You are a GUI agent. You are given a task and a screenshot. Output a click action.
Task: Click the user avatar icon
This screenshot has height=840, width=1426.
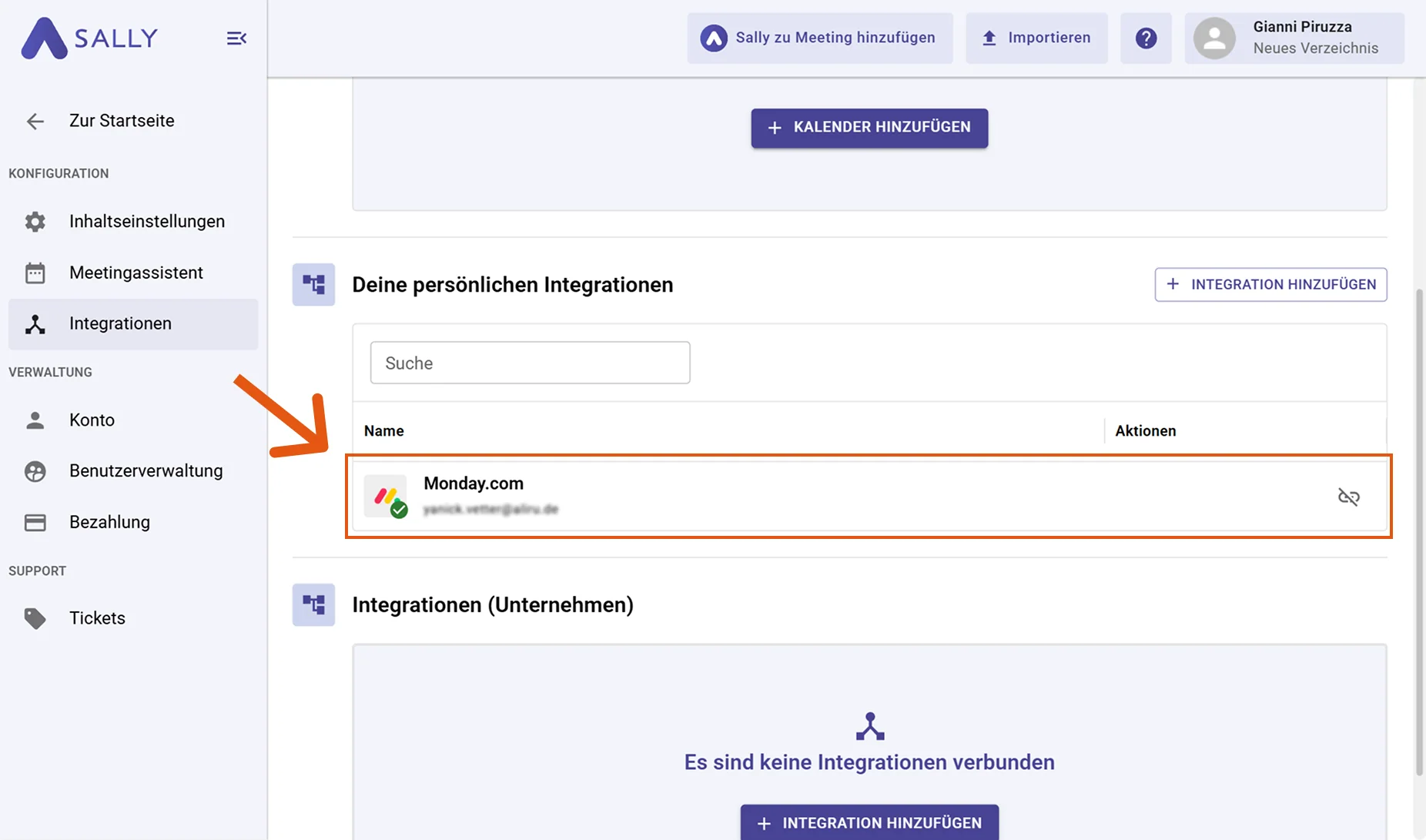[x=1214, y=38]
